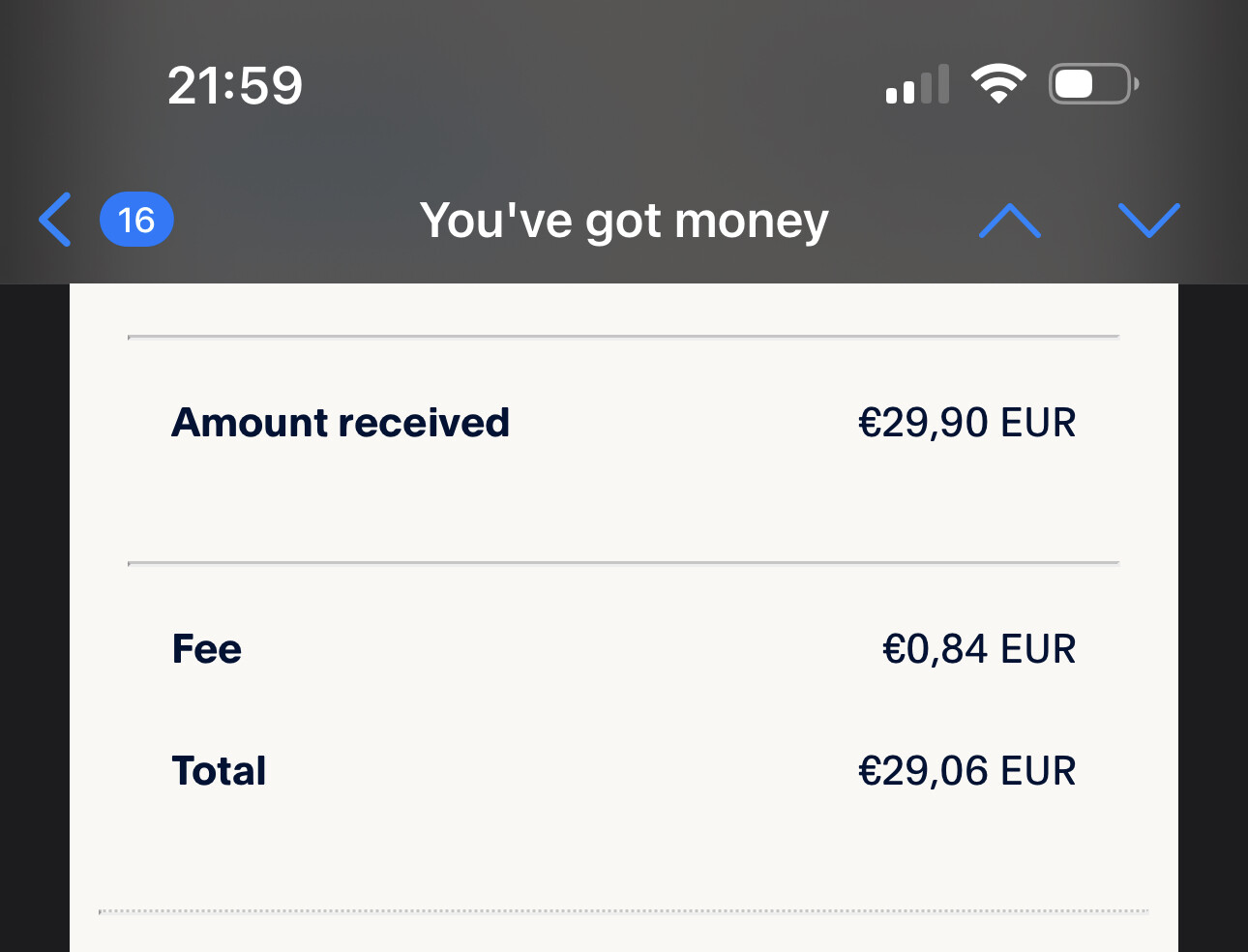The image size is (1248, 952).
Task: Tap the blue back arrow
Action: coord(55,220)
